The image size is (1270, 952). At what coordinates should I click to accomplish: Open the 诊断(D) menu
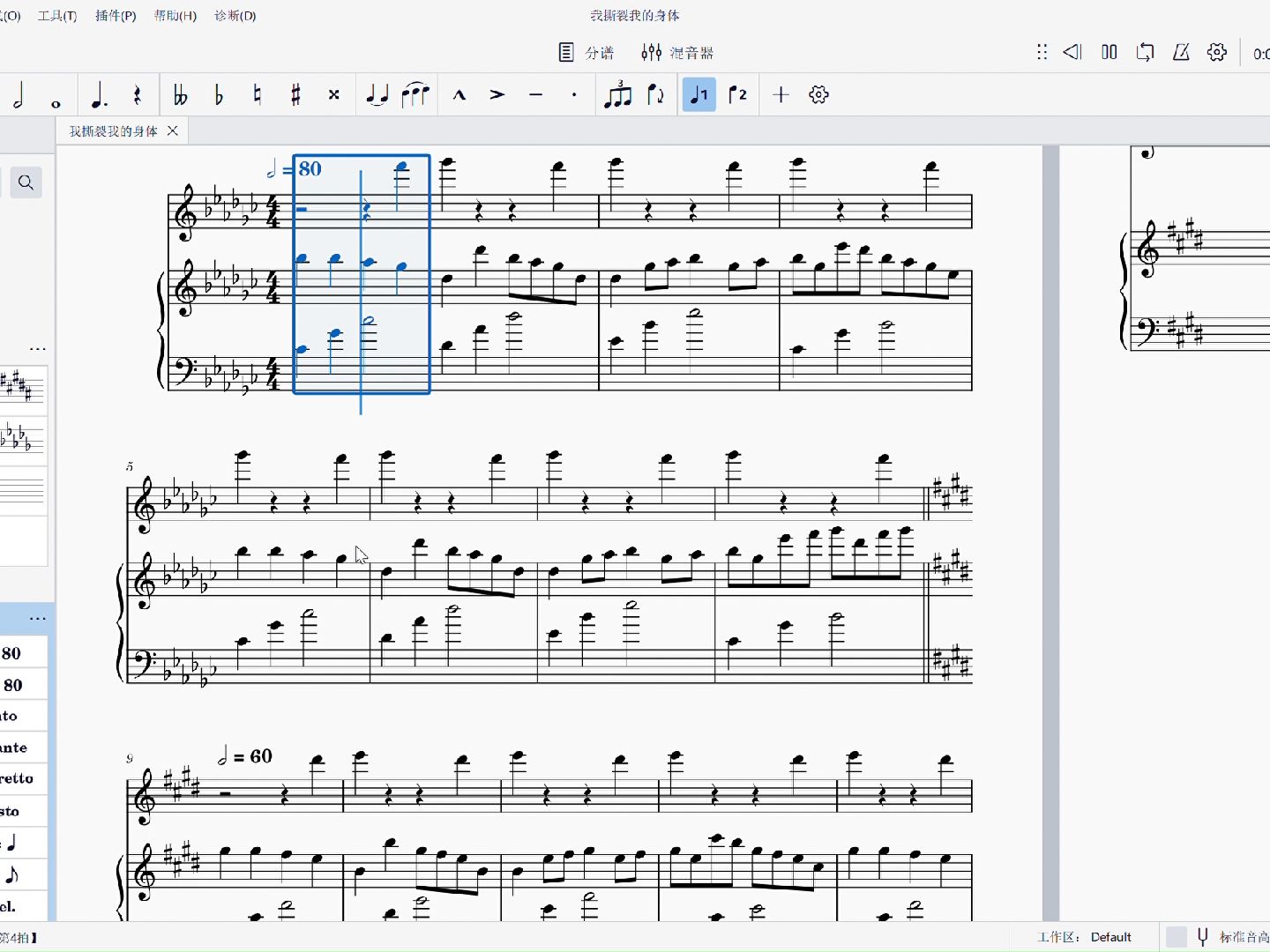(x=235, y=16)
